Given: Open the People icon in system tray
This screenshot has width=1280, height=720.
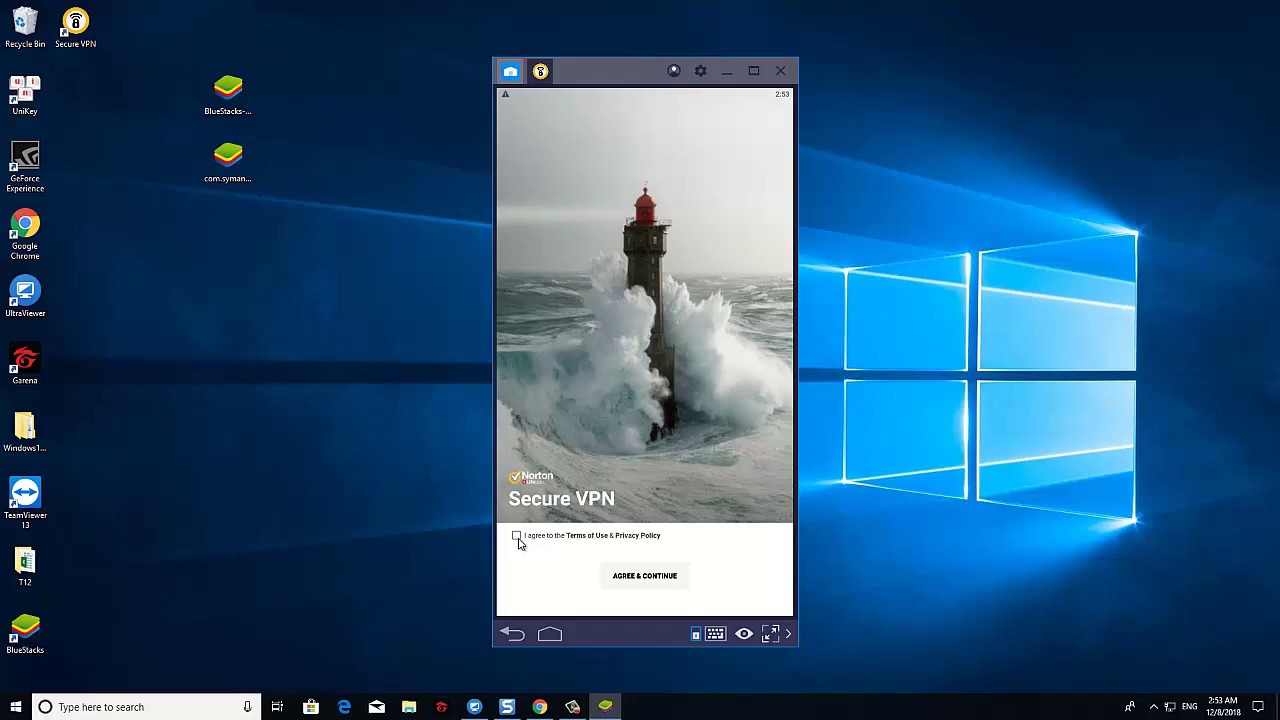Looking at the screenshot, I should coord(1130,707).
